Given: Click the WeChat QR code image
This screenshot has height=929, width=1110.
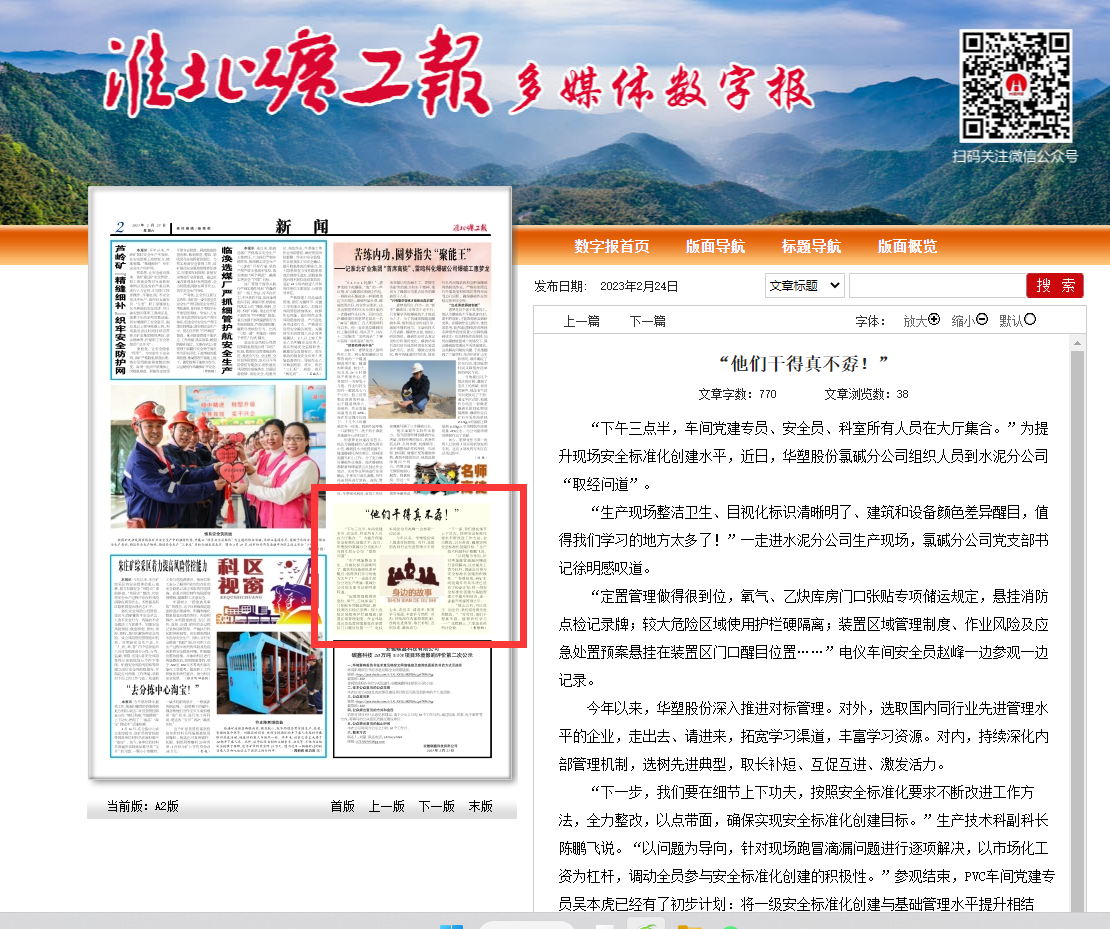Looking at the screenshot, I should point(1015,85).
